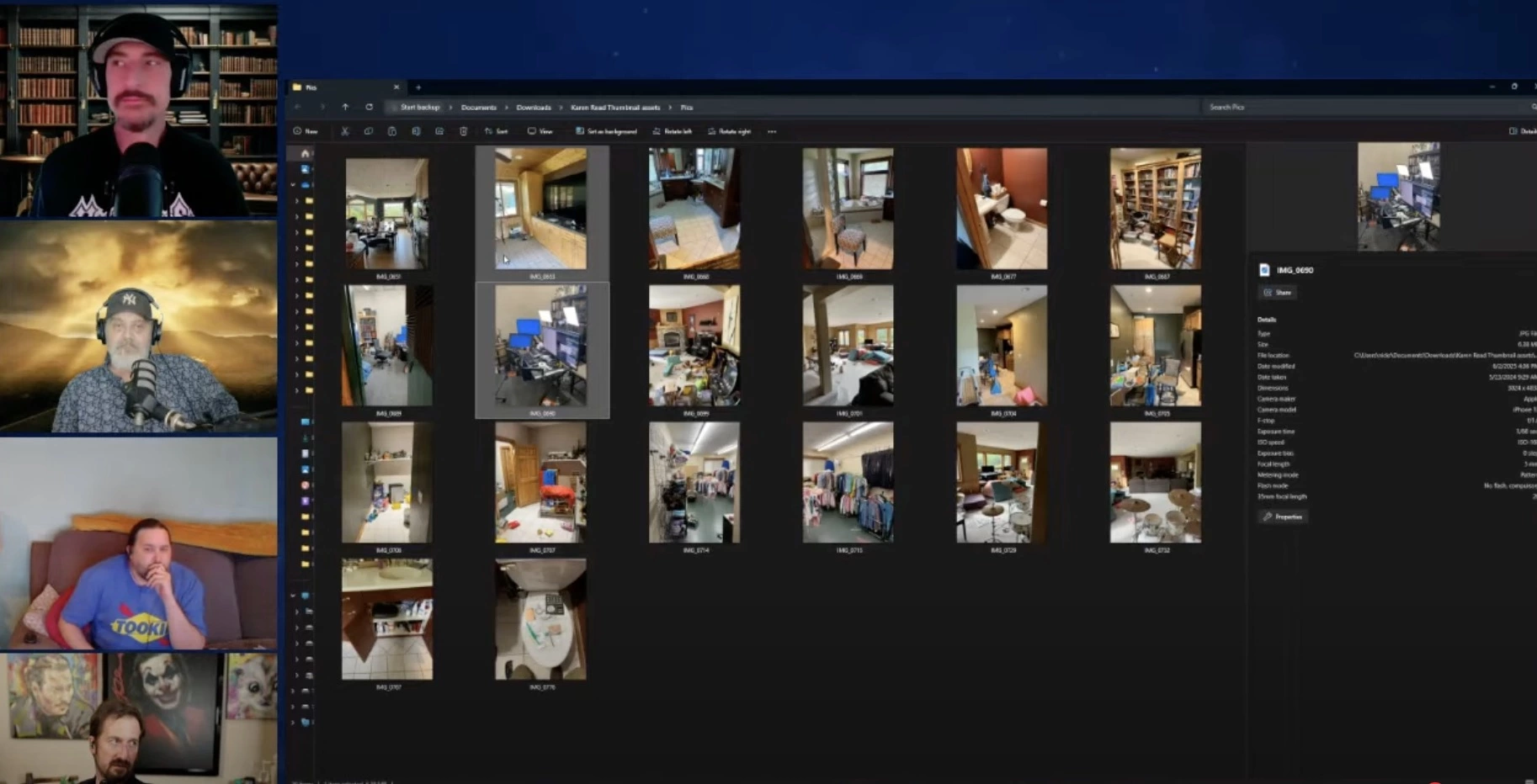
Task: Go back with the Back arrow
Action: point(298,107)
